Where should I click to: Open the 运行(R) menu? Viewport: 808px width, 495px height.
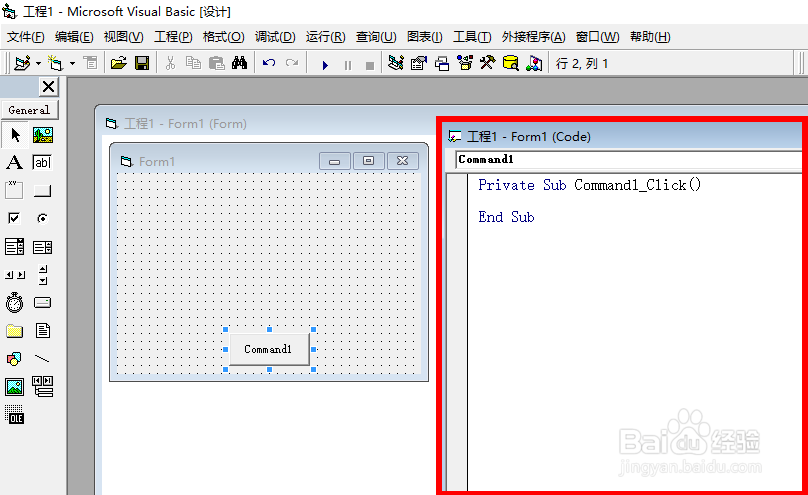pos(325,37)
